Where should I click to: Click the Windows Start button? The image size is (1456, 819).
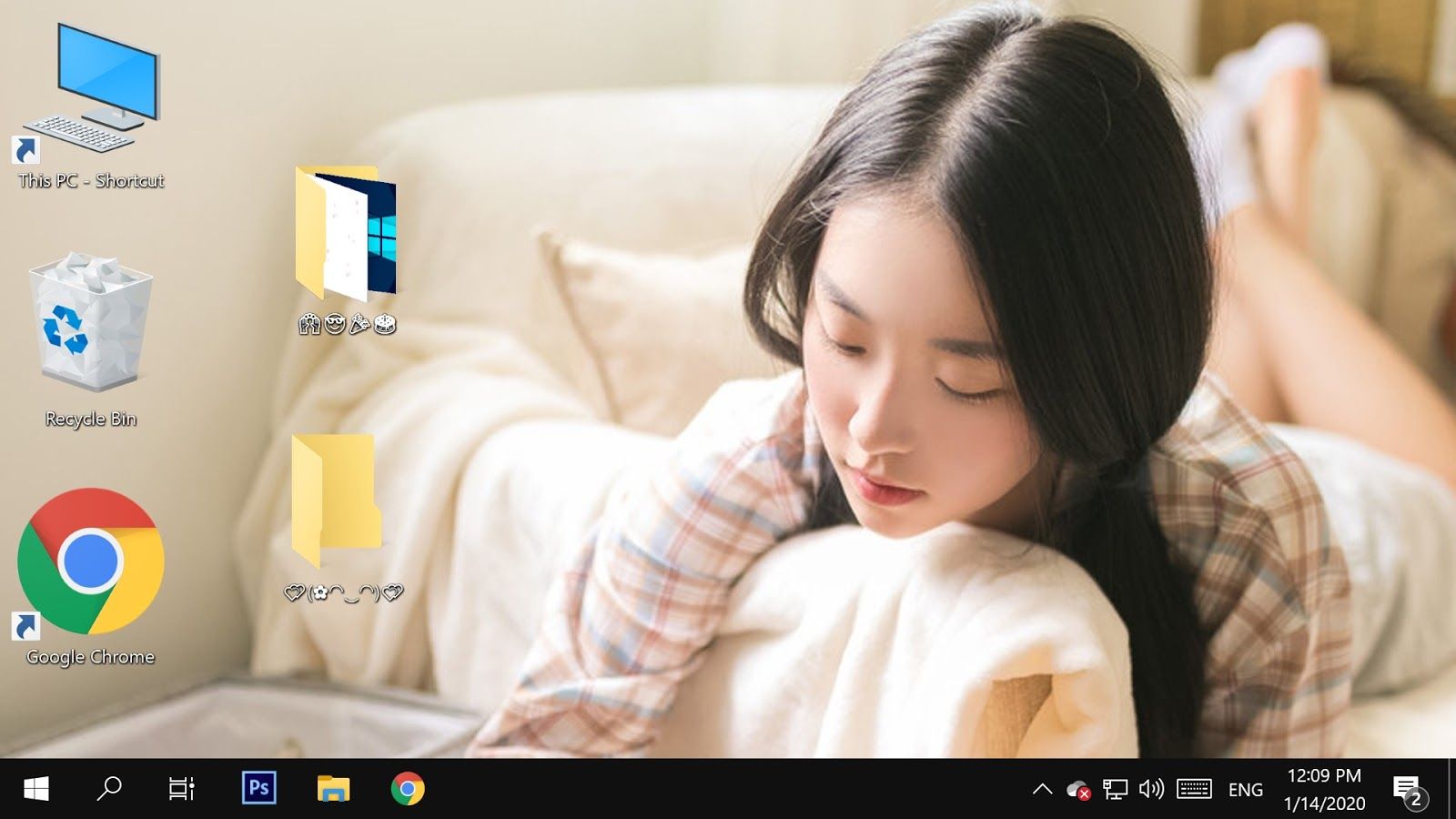[35, 788]
